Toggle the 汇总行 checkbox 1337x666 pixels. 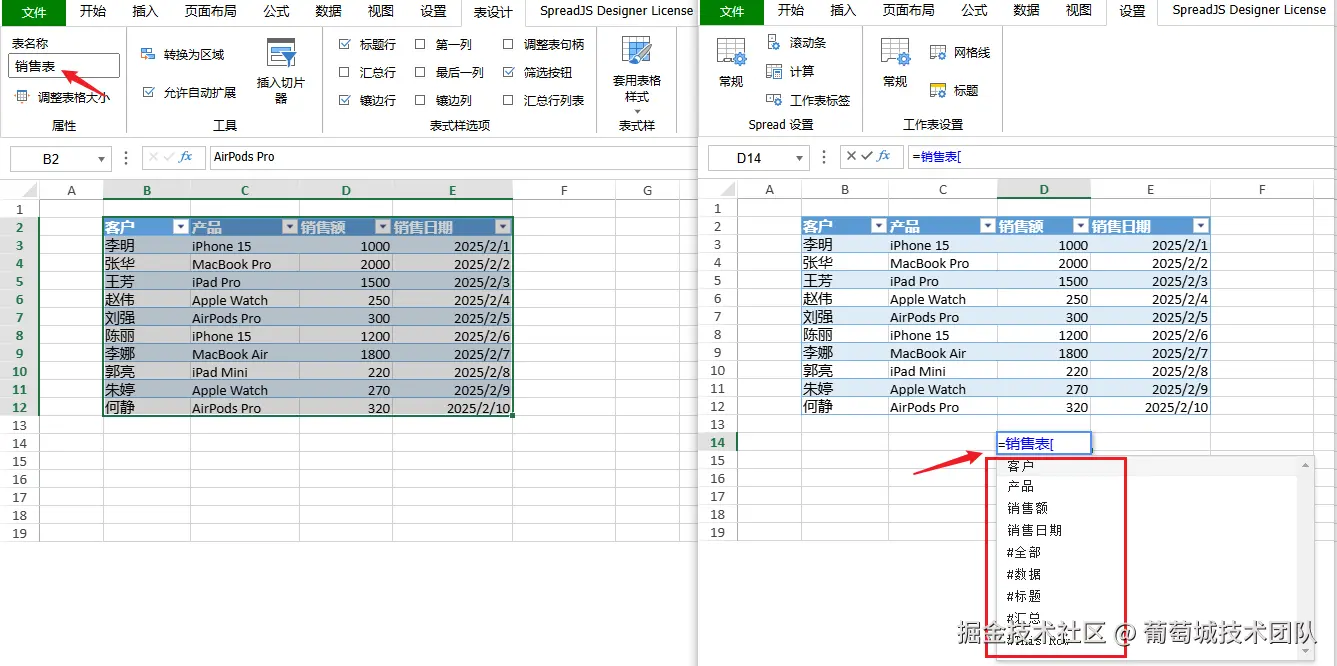point(345,72)
